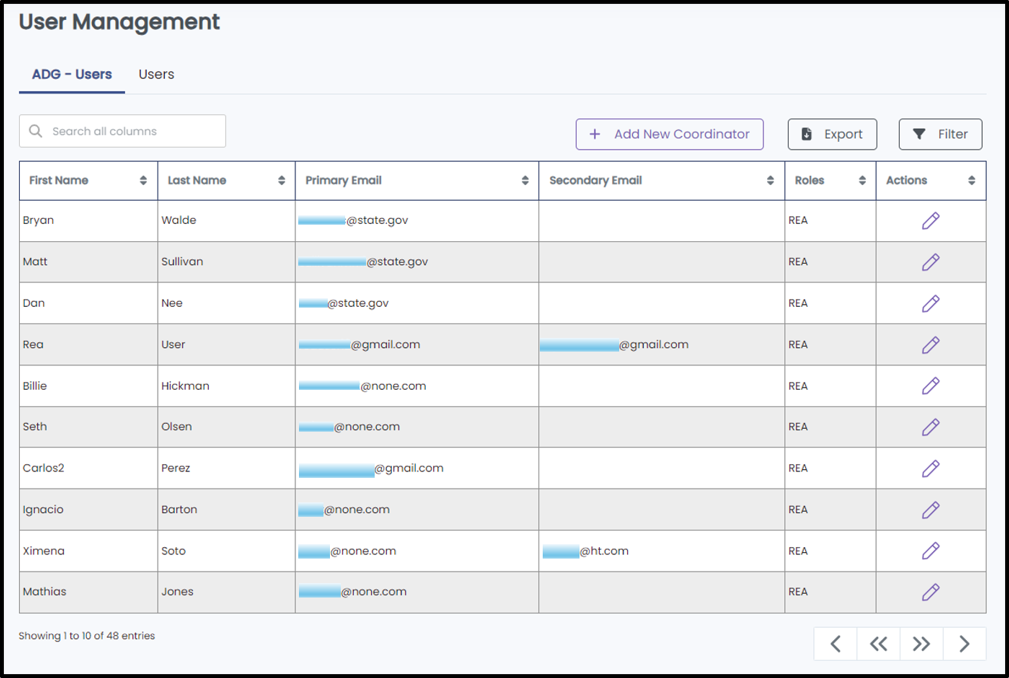Screen dimensions: 1009x678
Task: Click REA role in Barton row
Action: click(x=798, y=509)
